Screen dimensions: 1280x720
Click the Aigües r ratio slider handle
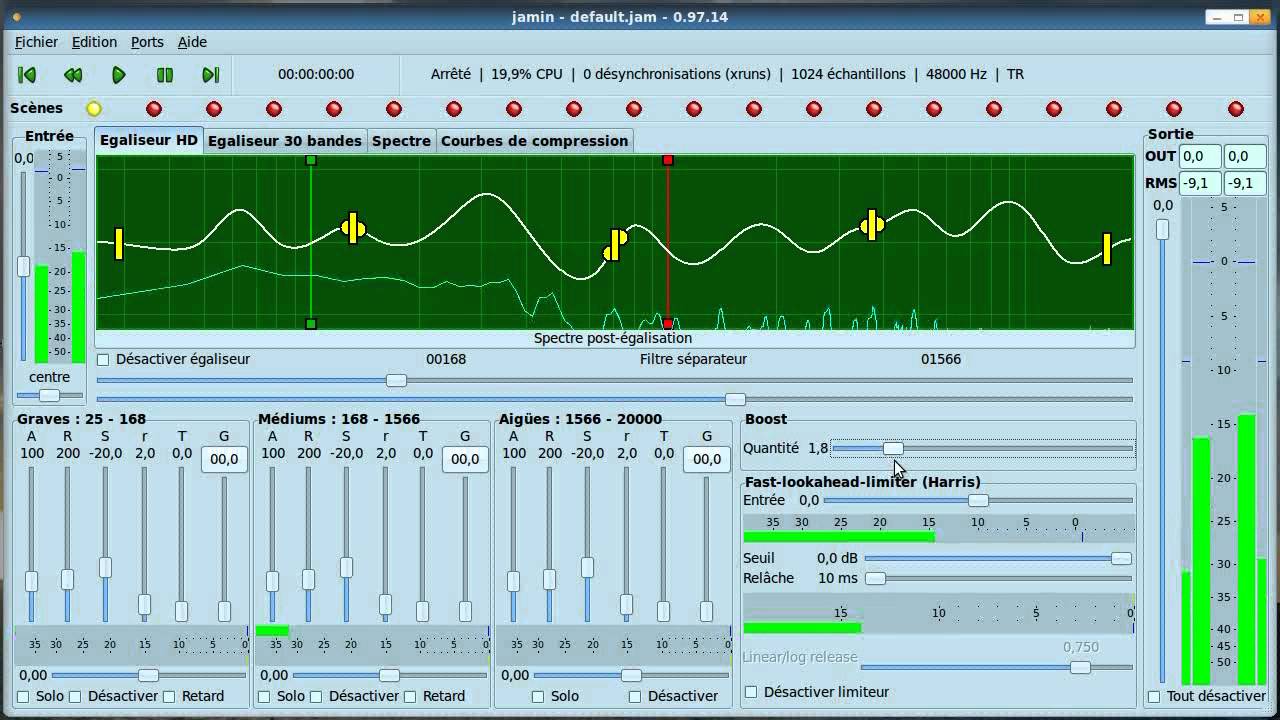pyautogui.click(x=626, y=604)
